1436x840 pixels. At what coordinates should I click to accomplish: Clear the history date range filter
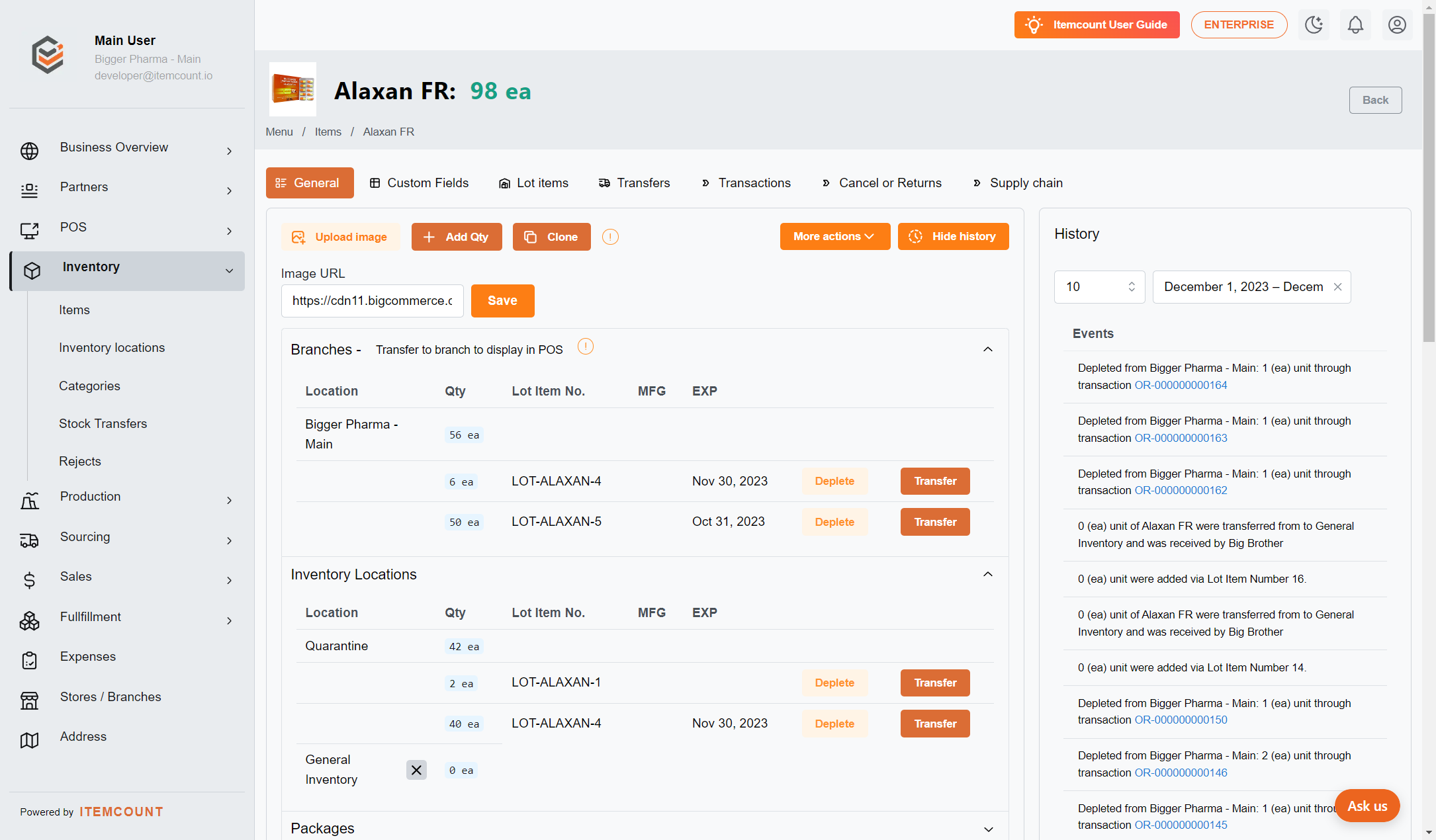click(1337, 287)
